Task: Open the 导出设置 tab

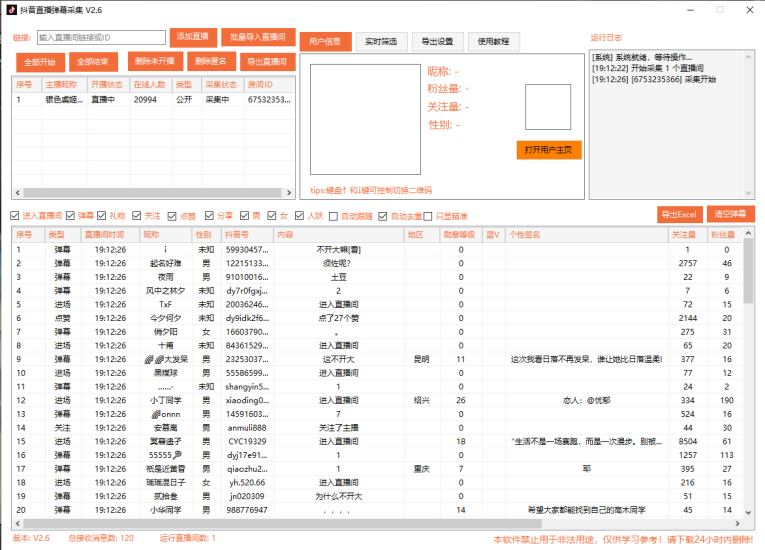Action: click(438, 41)
